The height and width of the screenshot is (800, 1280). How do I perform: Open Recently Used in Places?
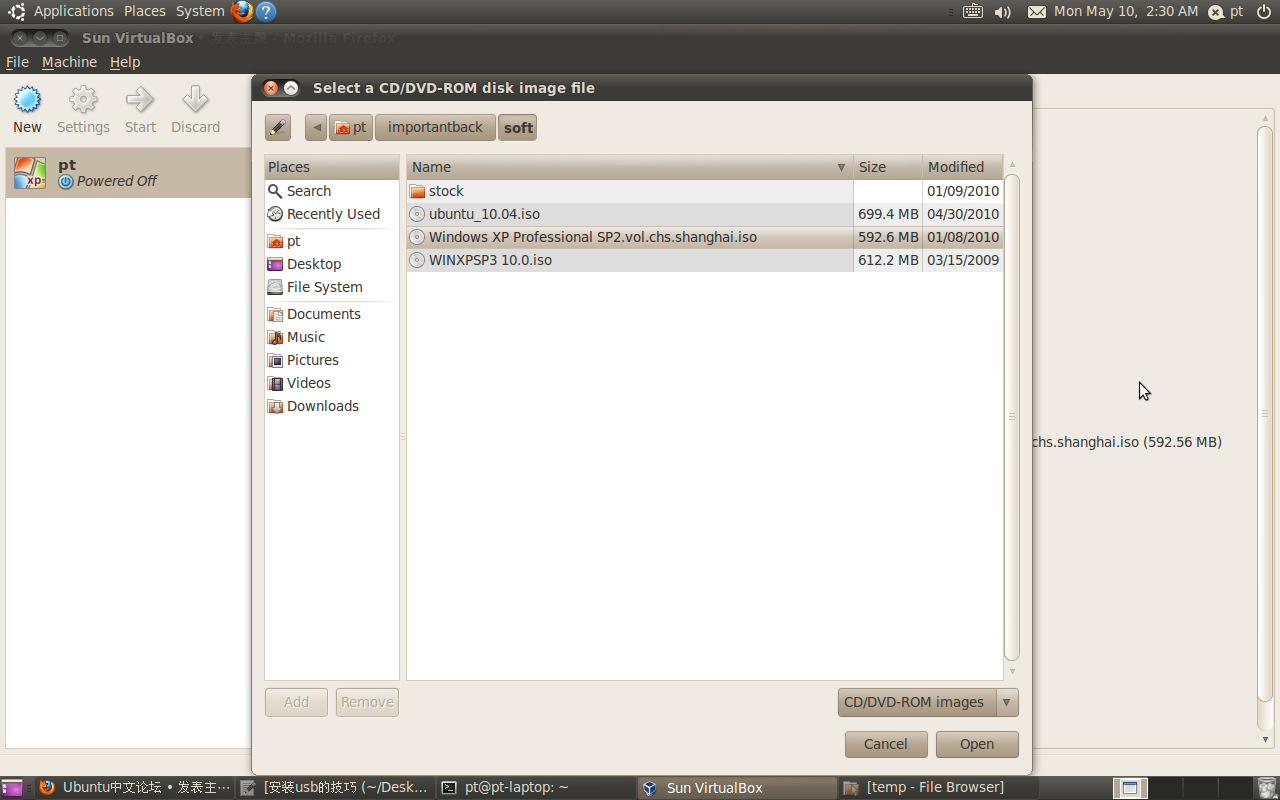click(332, 214)
